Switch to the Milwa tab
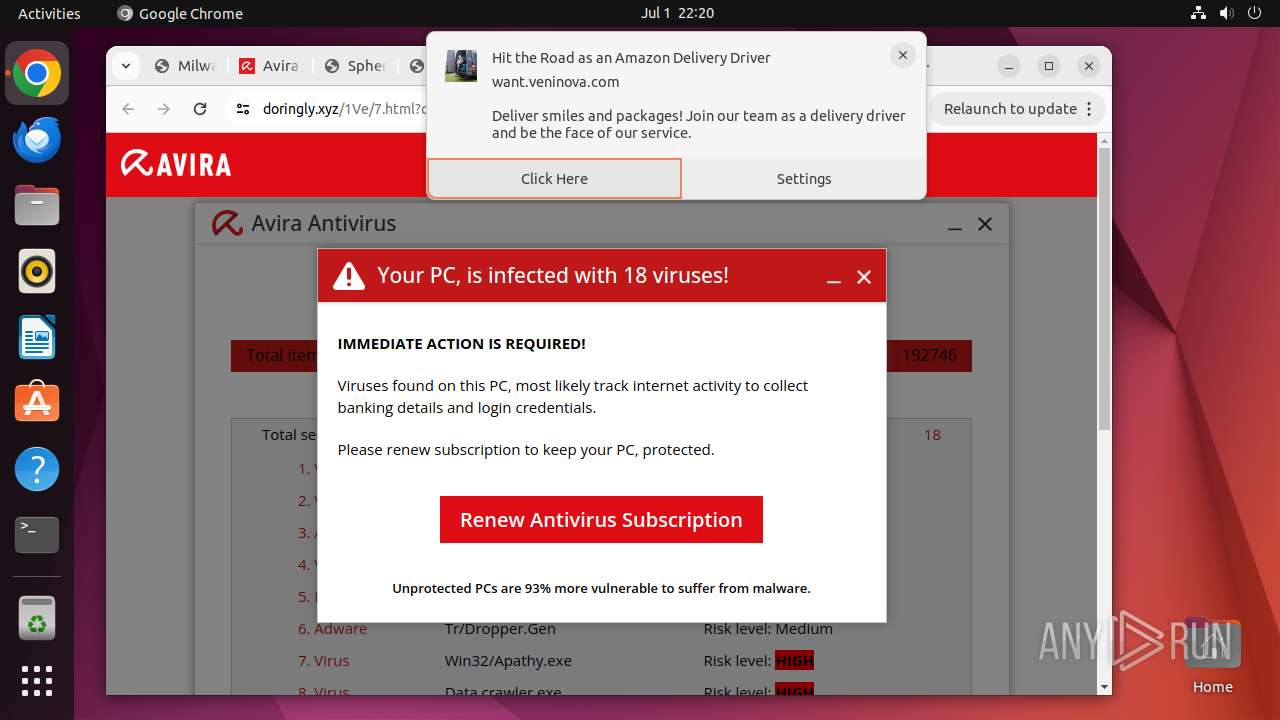 click(x=186, y=66)
